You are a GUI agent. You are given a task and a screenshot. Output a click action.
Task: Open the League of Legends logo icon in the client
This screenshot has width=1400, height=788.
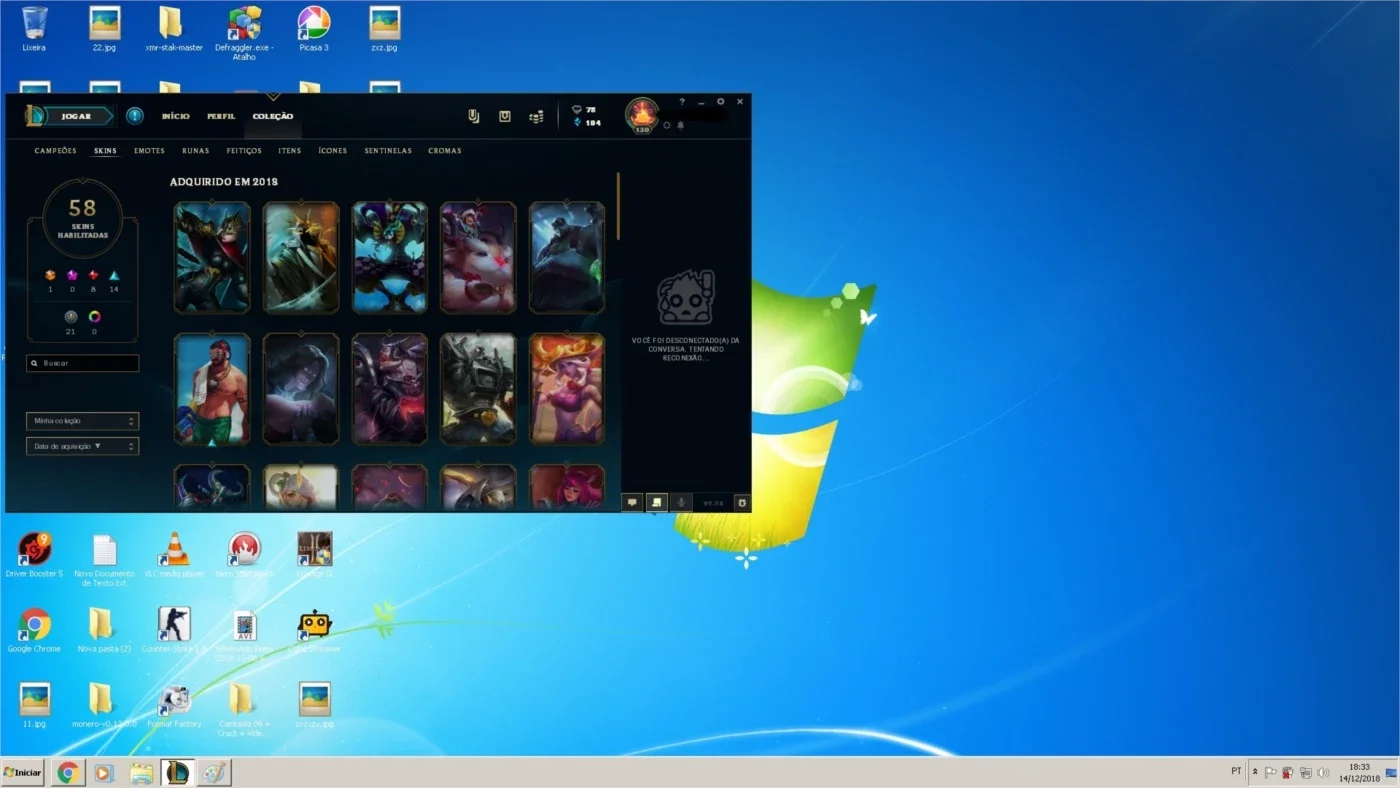(x=35, y=116)
